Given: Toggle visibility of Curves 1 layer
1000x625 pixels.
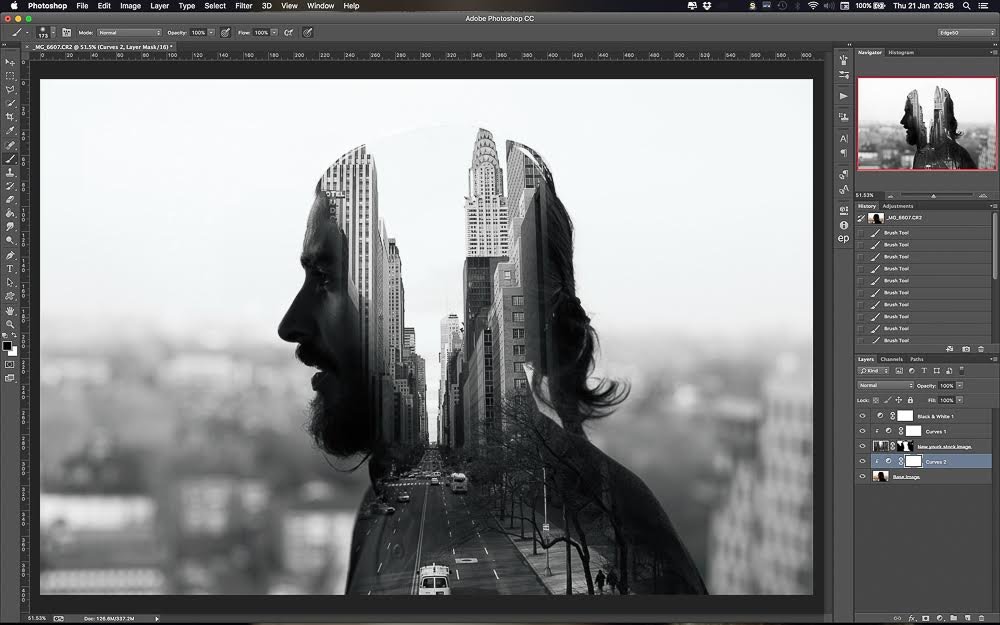Looking at the screenshot, I should coord(862,431).
